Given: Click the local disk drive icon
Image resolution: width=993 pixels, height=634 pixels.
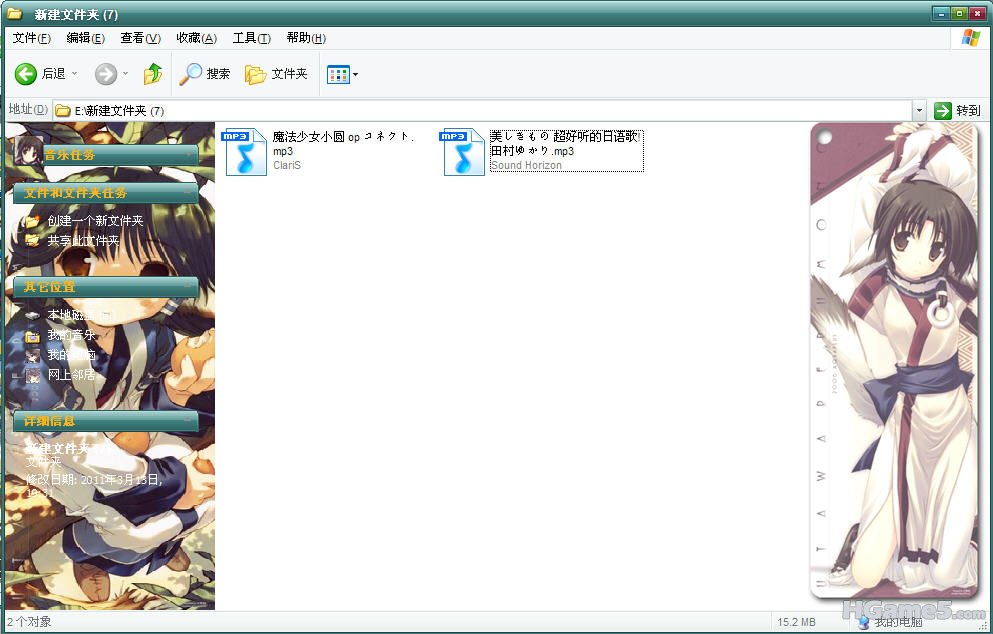Looking at the screenshot, I should pos(32,315).
